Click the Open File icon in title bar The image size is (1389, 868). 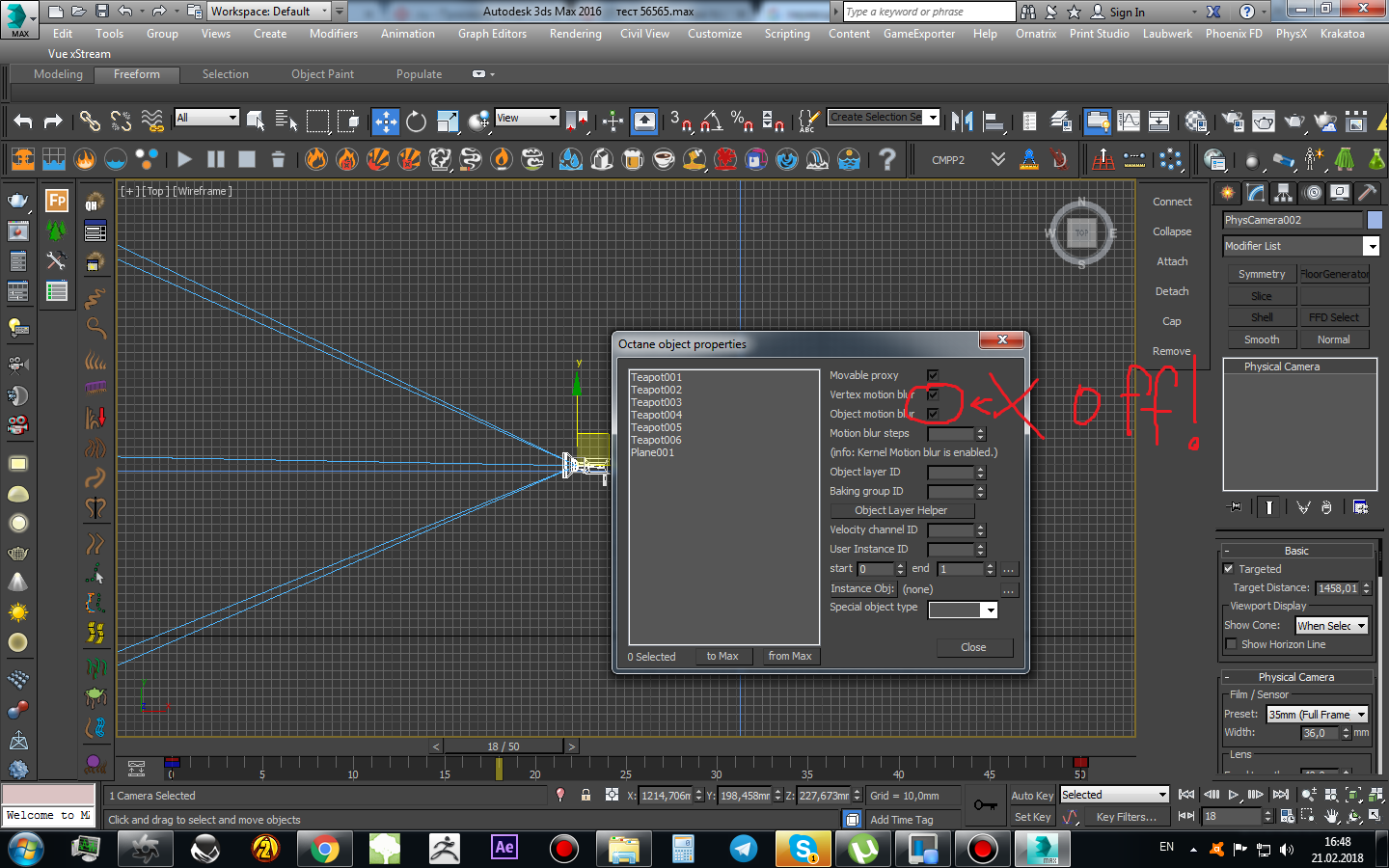point(78,12)
